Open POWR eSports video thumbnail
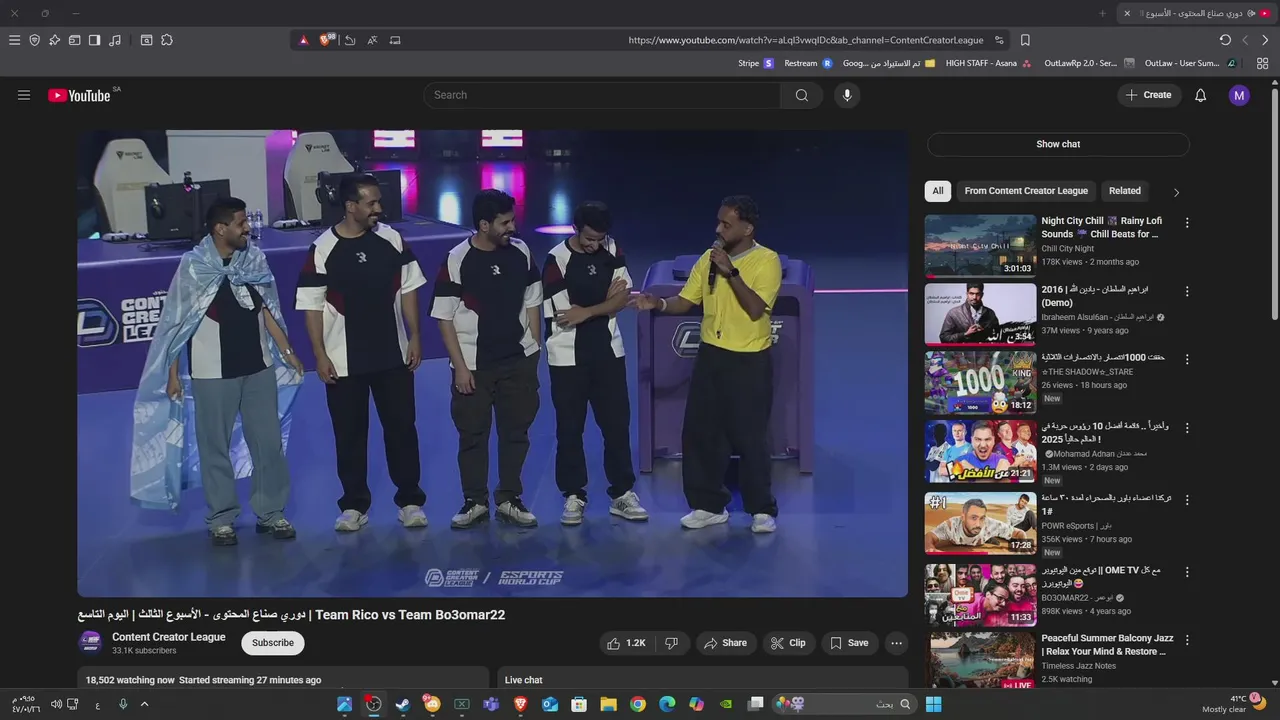 980,522
